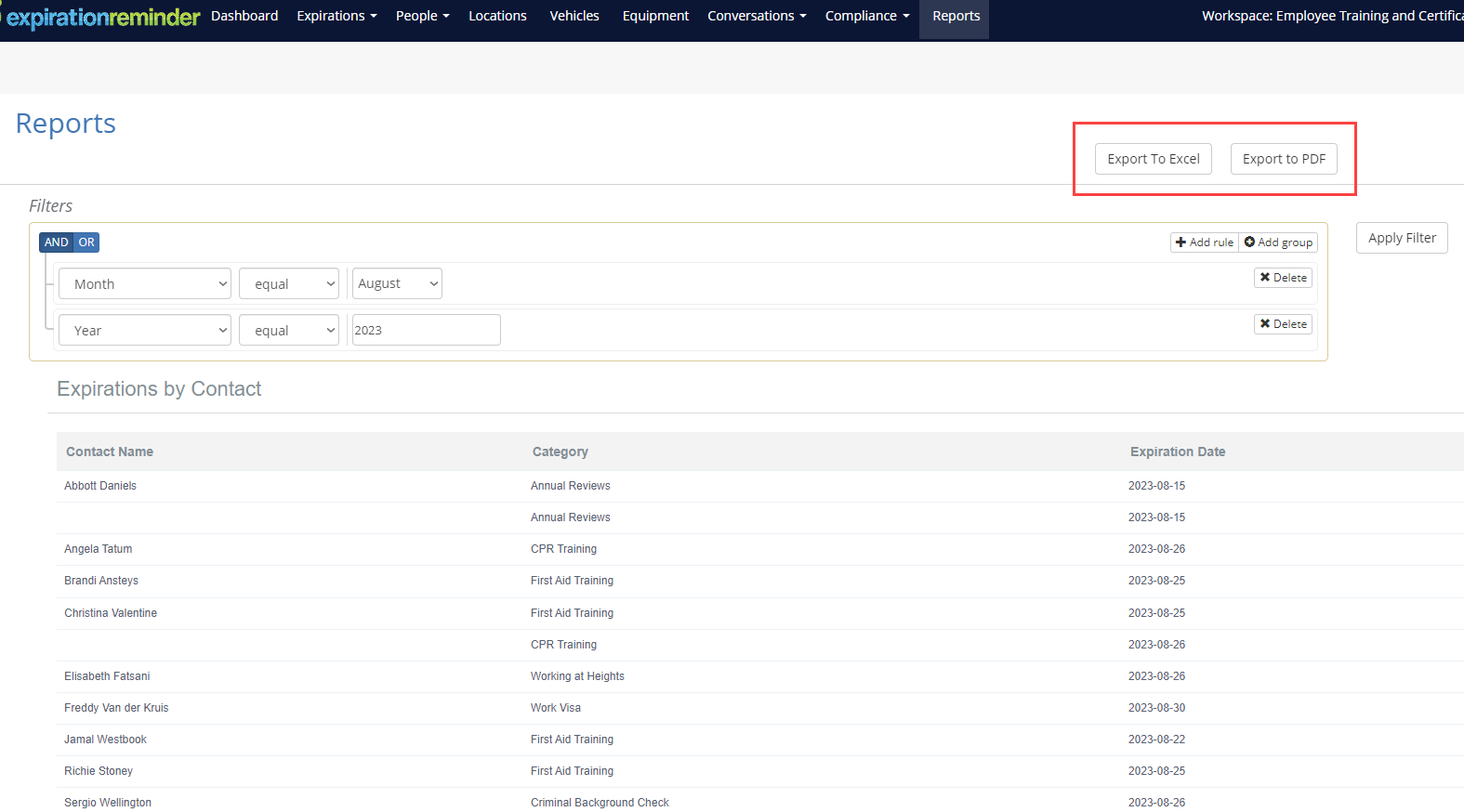The width and height of the screenshot is (1464, 812).
Task: Click the Workspace name in the header
Action: tap(1332, 16)
